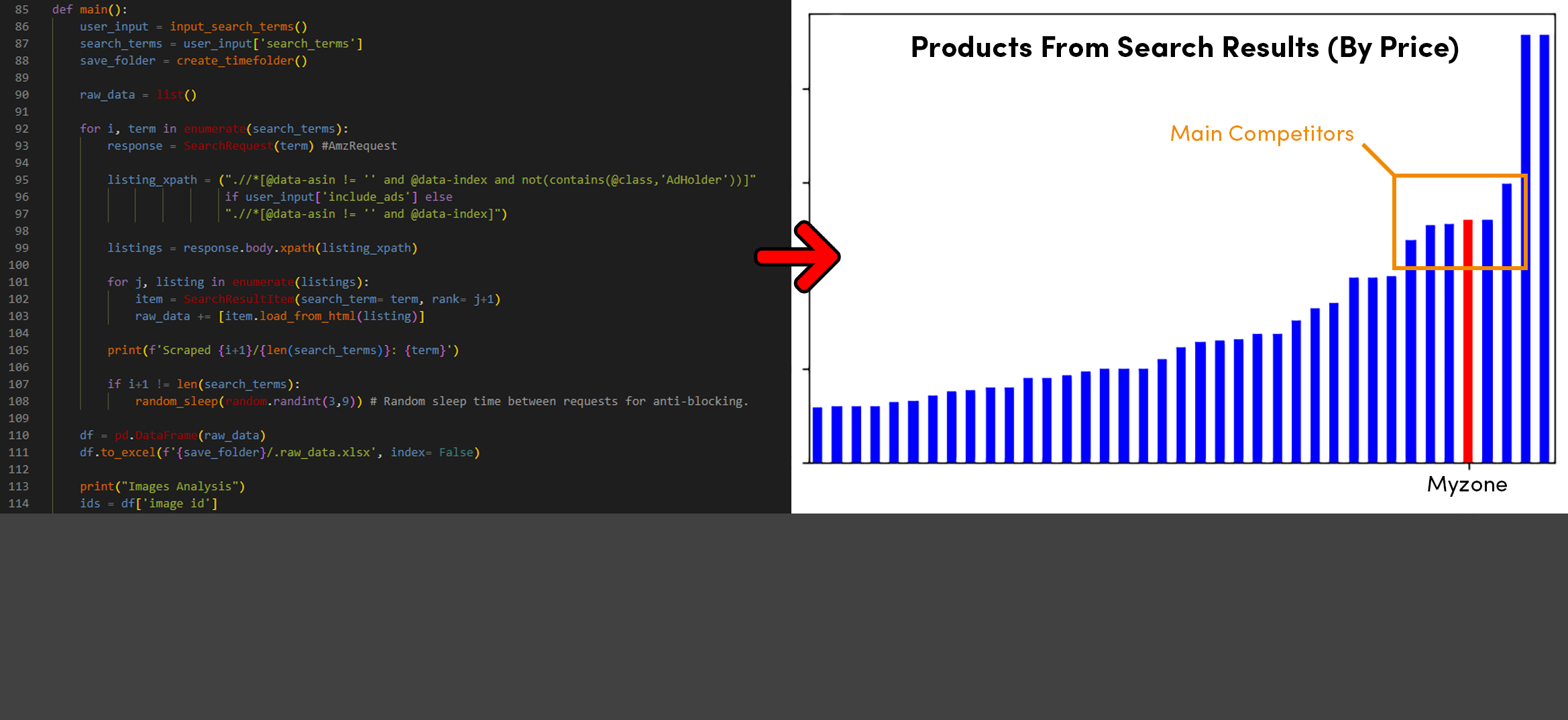Screen dimensions: 1568x720
Task: Select line number 85 in the gutter
Action: click(22, 9)
